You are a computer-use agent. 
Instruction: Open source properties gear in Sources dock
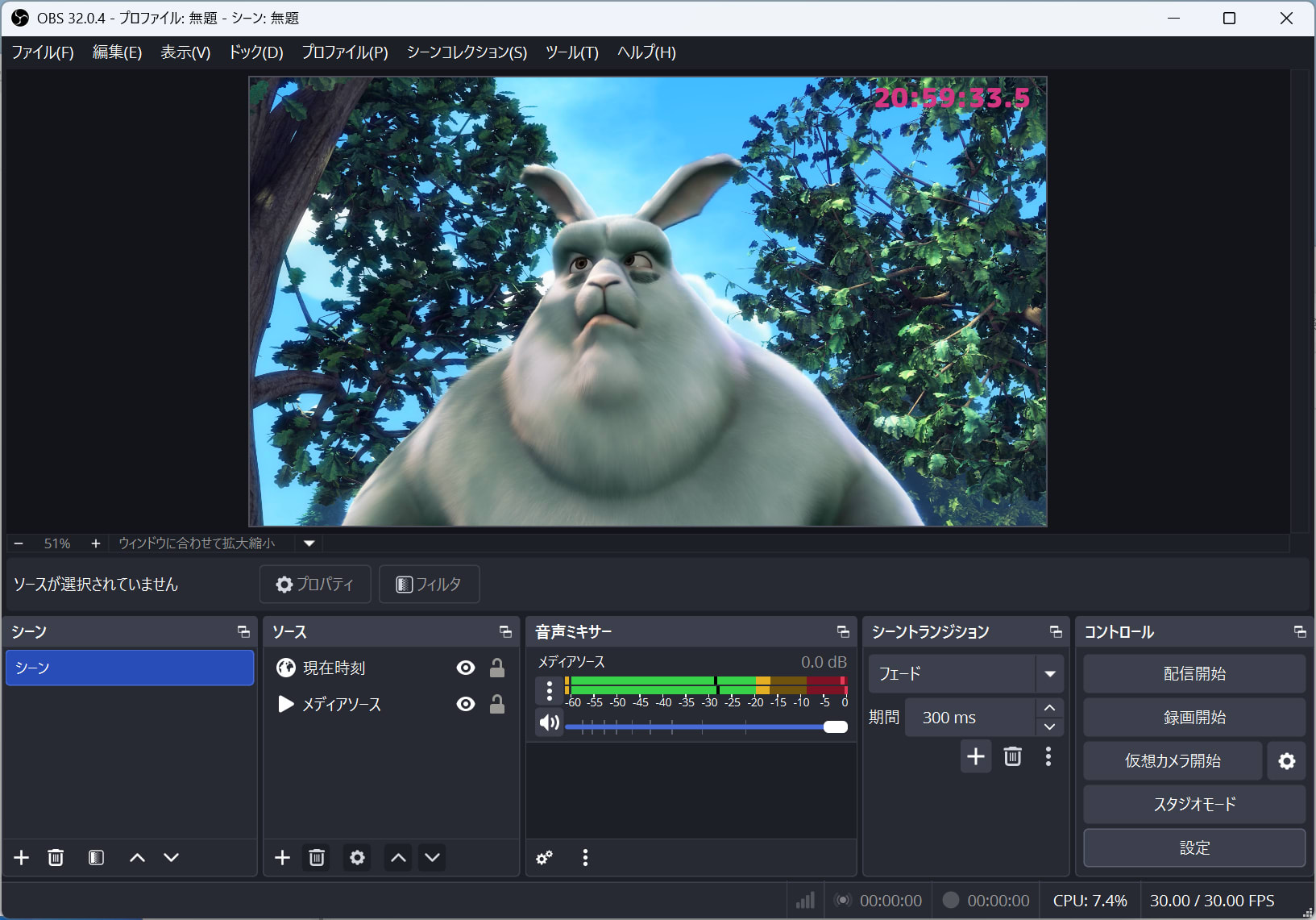pyautogui.click(x=357, y=858)
